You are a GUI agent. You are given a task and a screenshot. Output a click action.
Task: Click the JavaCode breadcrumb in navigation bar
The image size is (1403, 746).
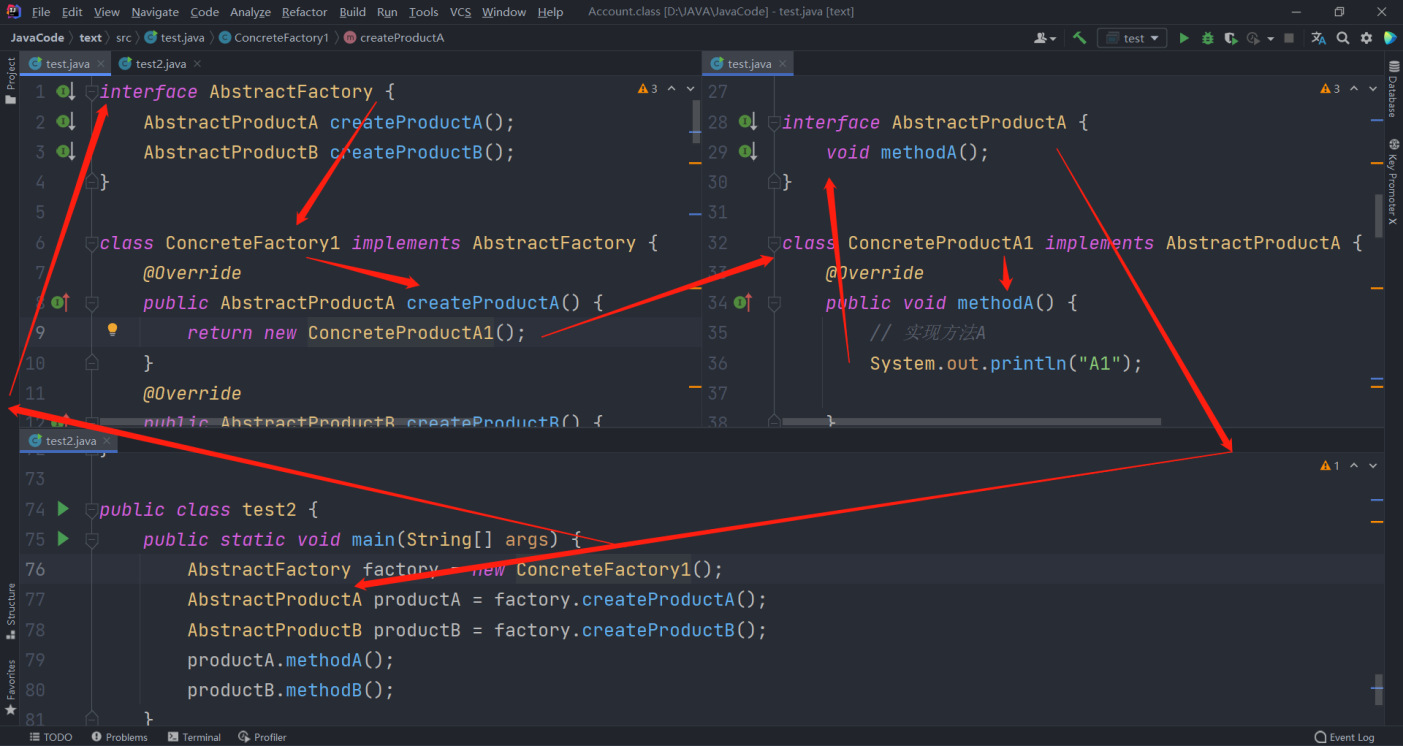coord(37,38)
